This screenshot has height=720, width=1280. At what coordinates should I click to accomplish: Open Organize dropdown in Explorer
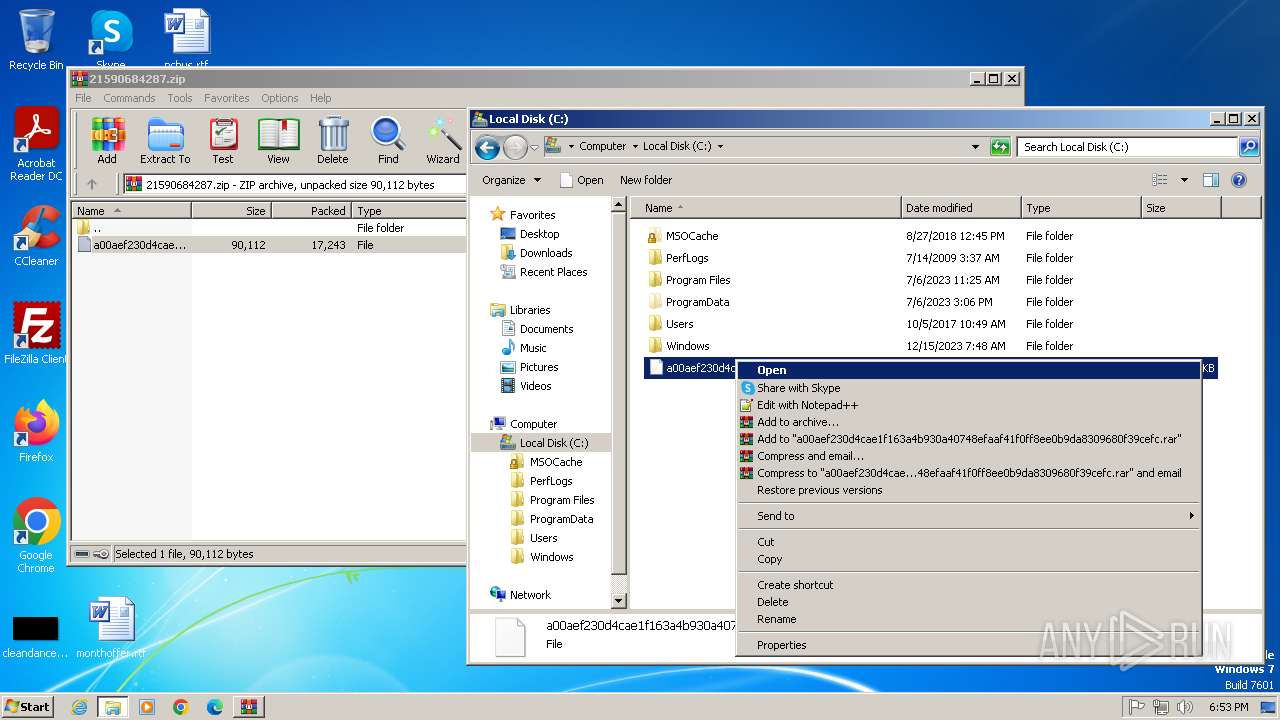[511, 180]
